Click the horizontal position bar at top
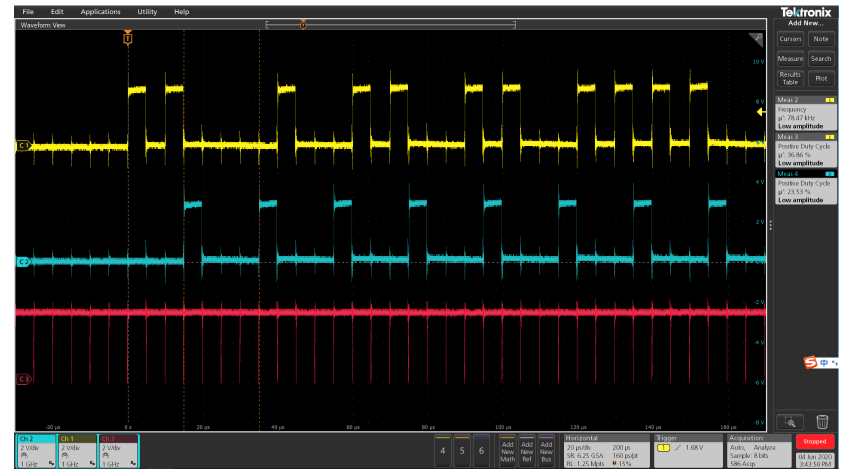The width and height of the screenshot is (845, 473). pyautogui.click(x=391, y=25)
